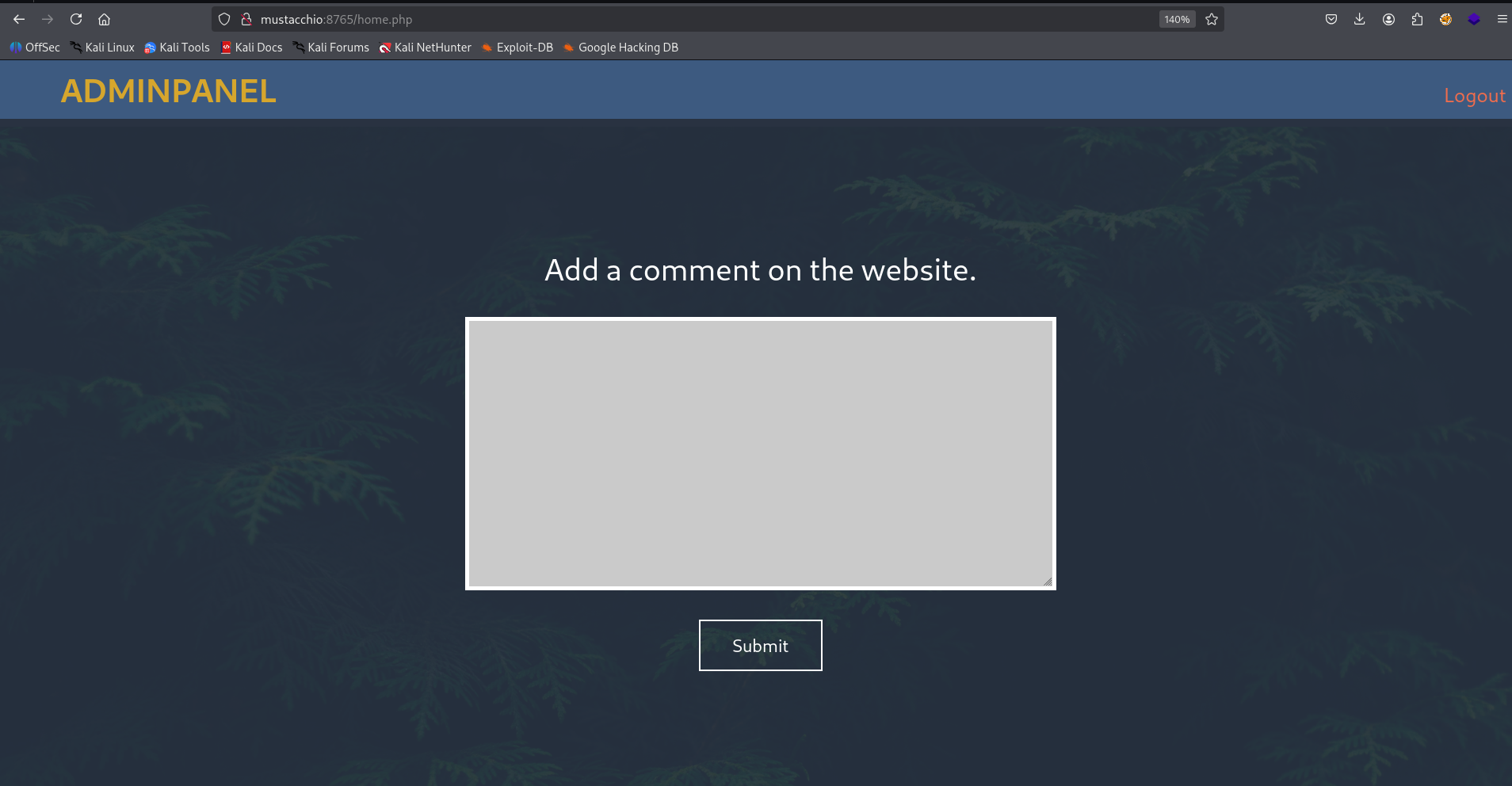The height and width of the screenshot is (786, 1512).
Task: Open the FoxyProxy purple extension icon
Action: tap(1474, 19)
